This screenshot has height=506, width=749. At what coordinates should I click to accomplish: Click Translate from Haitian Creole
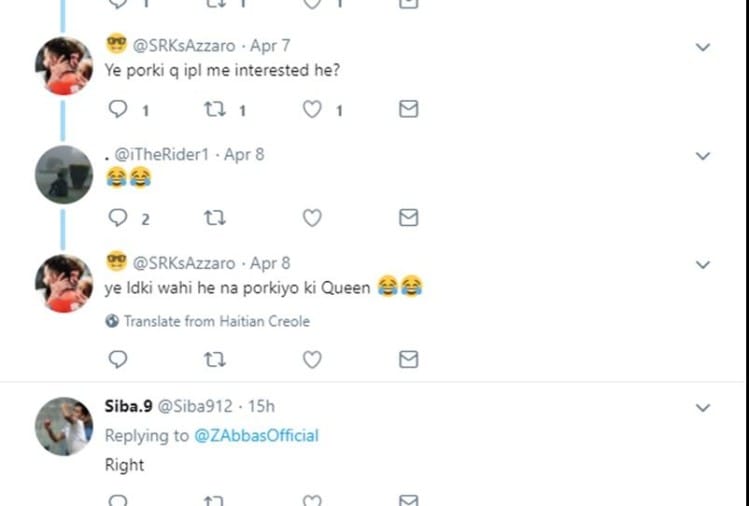tap(216, 321)
